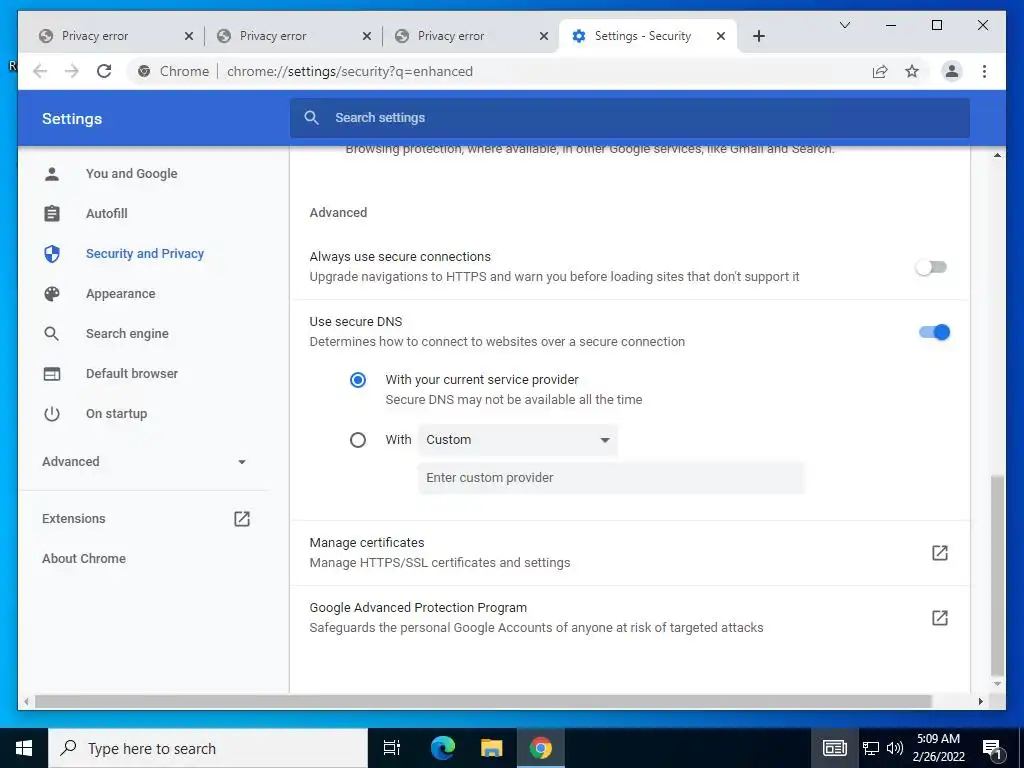Click Manage certificates external link icon
Screen dimensions: 1024x768
point(939,552)
